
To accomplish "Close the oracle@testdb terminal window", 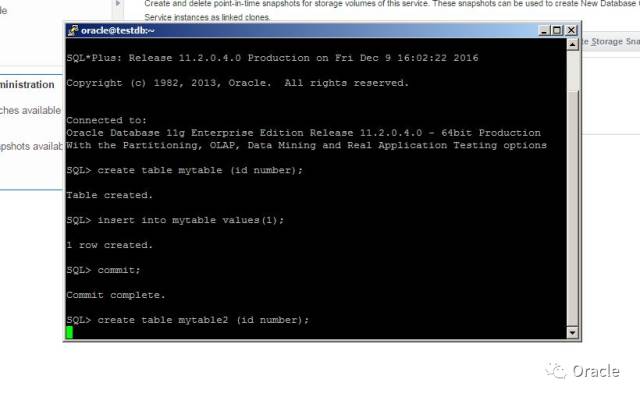I will click(x=571, y=31).
